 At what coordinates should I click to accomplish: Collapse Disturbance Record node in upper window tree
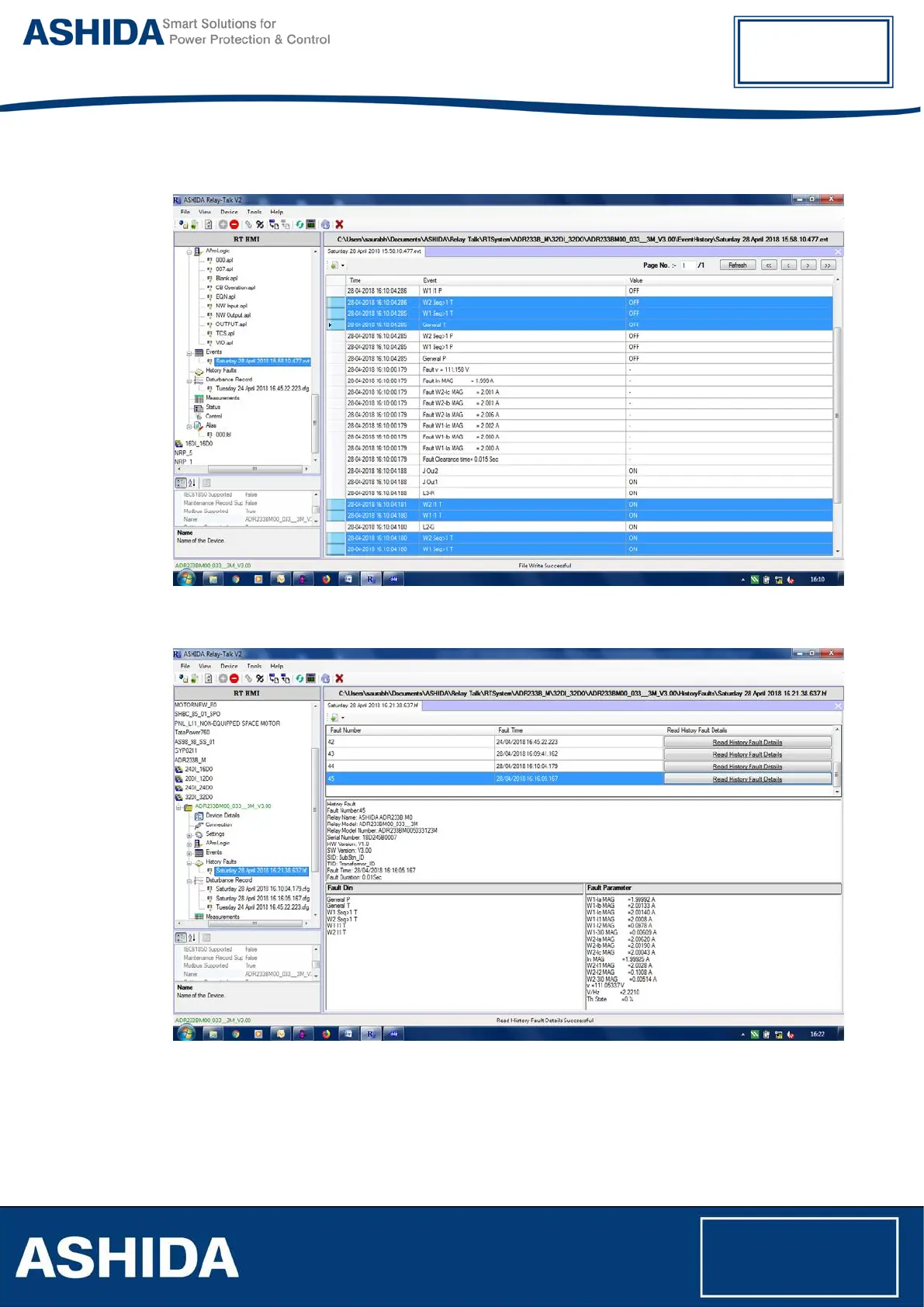[x=189, y=380]
